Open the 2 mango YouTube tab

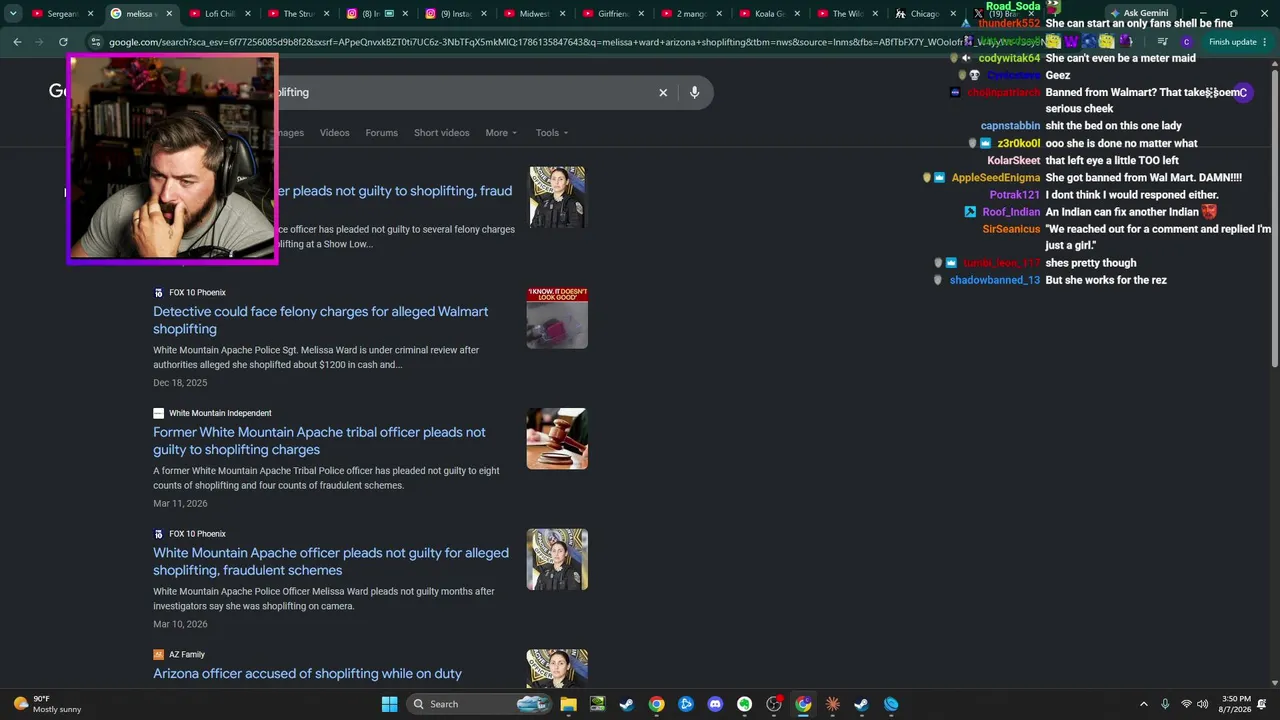691,14
